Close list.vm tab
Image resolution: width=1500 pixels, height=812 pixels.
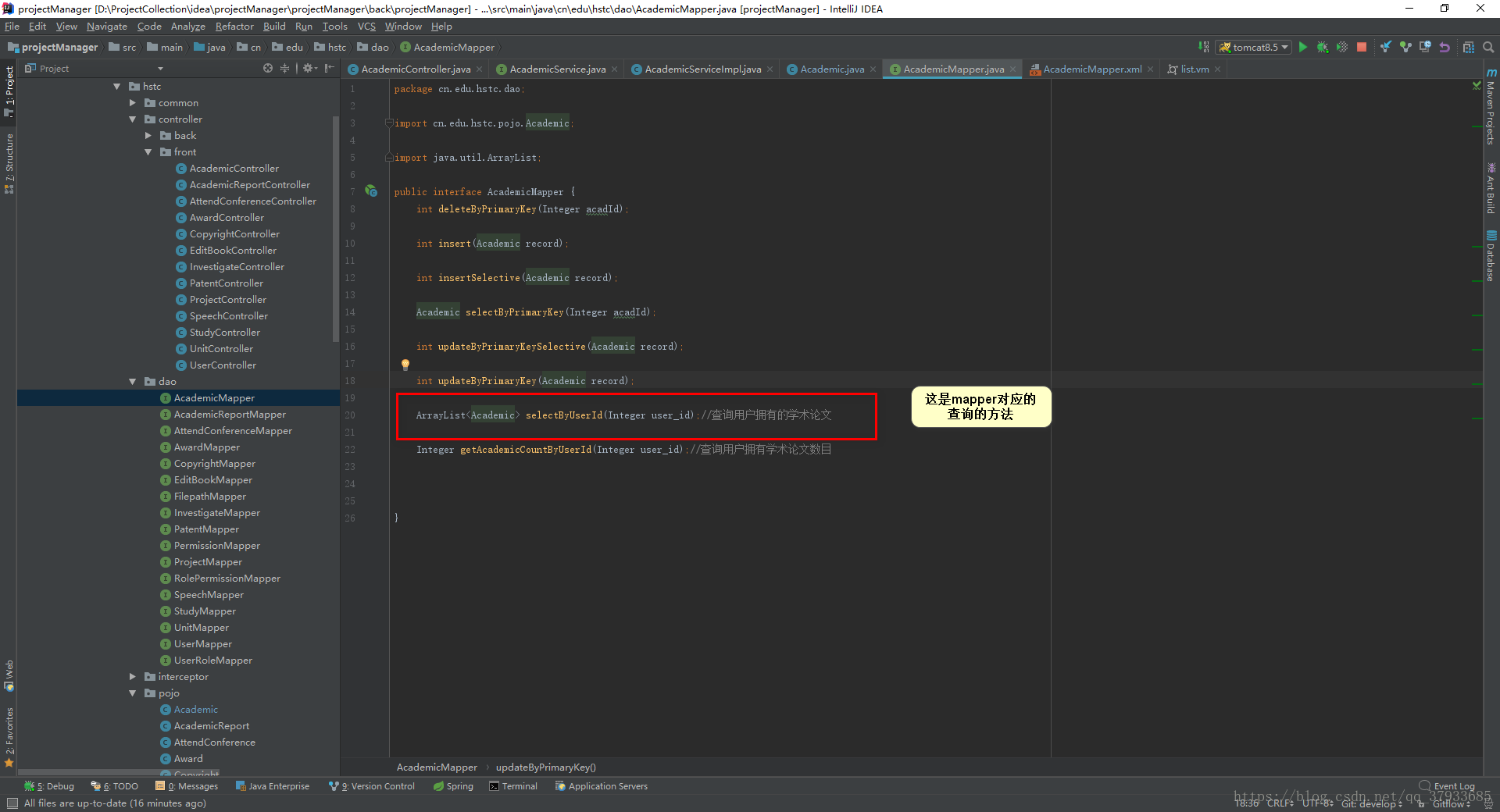point(1217,69)
